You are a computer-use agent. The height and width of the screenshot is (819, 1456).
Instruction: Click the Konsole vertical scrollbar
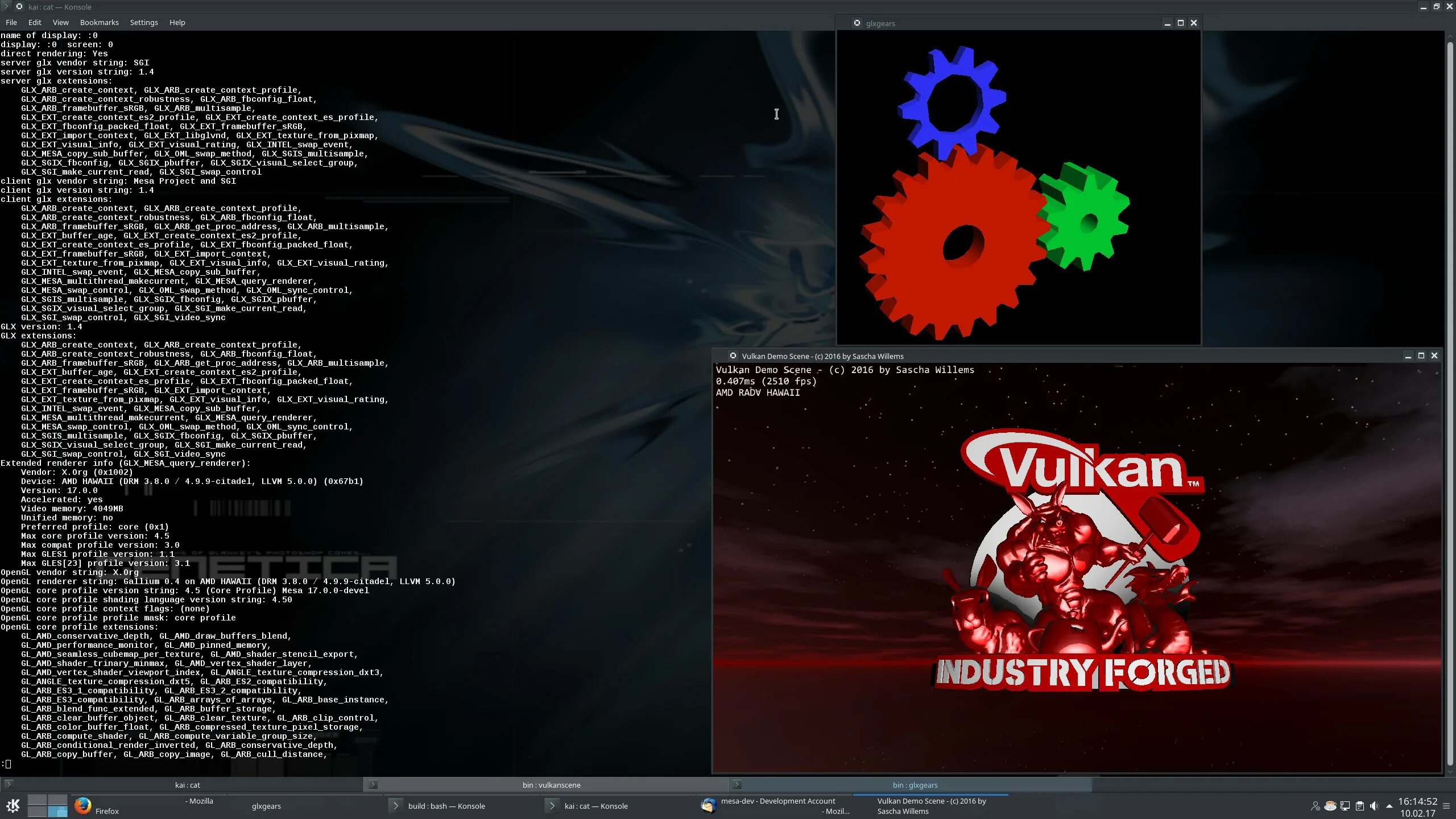(x=1450, y=398)
